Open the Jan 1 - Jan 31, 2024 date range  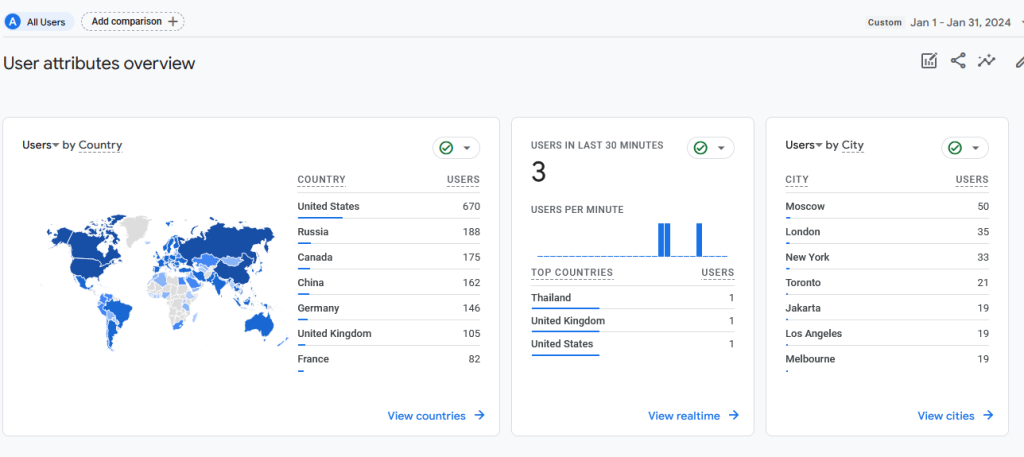961,22
